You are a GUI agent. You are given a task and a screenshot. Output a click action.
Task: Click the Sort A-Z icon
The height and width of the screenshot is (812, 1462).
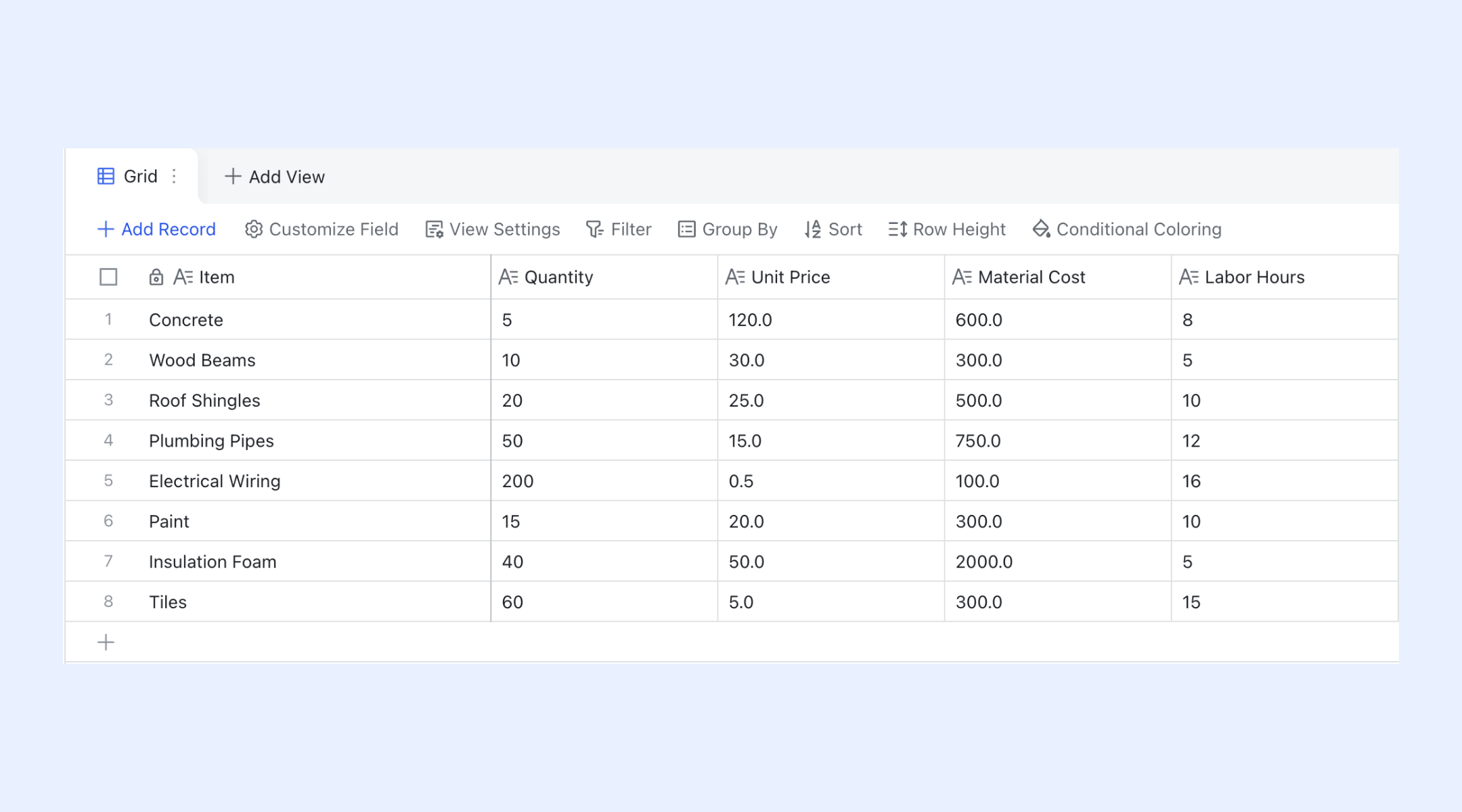pyautogui.click(x=813, y=229)
